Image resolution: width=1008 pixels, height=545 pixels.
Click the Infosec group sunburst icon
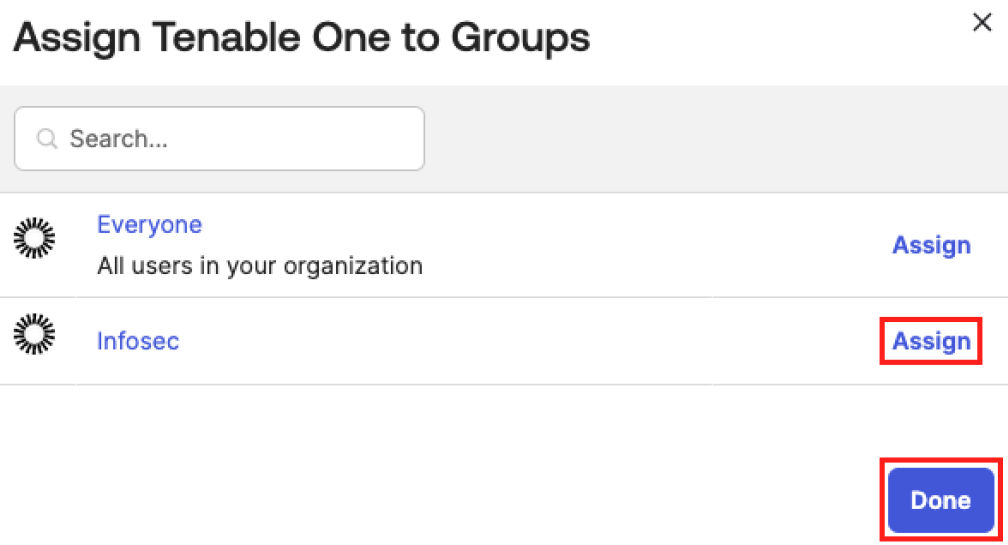click(x=34, y=334)
